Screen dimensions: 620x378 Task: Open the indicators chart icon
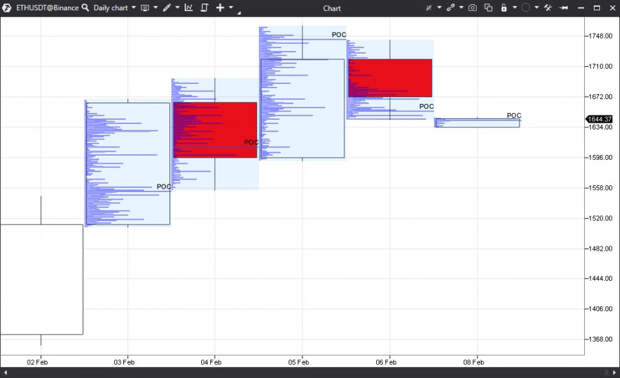(189, 8)
